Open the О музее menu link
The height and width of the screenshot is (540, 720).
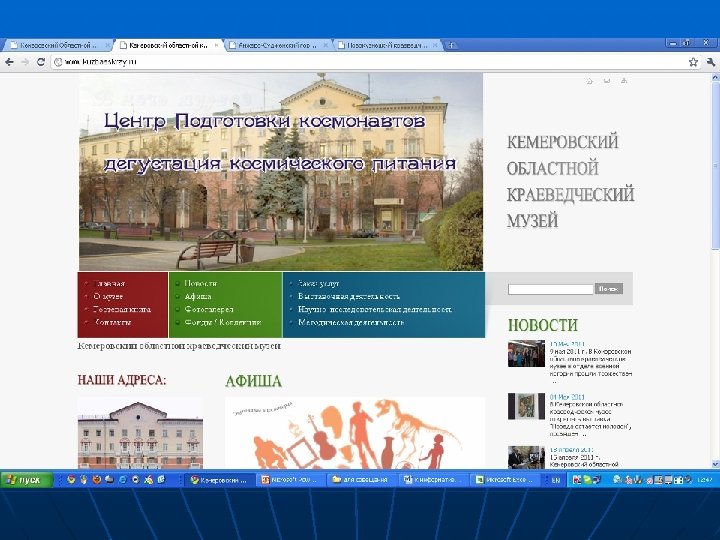108,296
